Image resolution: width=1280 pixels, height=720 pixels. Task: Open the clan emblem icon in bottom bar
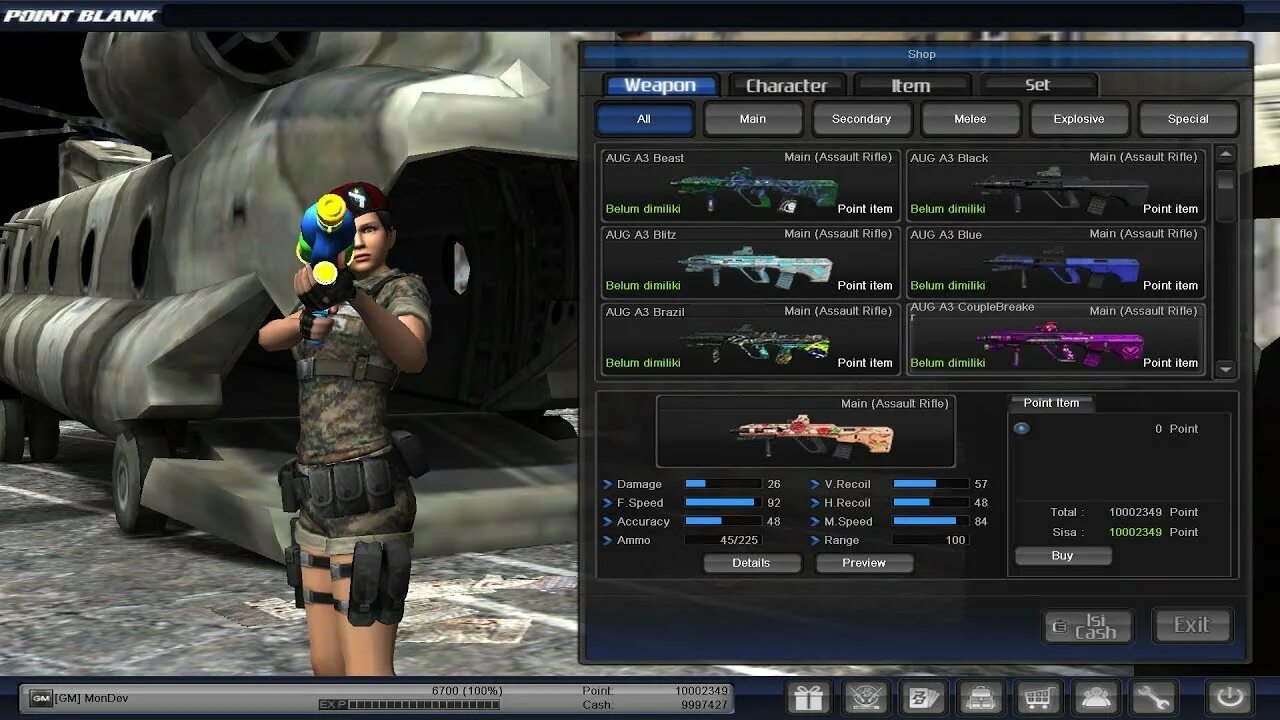(x=867, y=697)
